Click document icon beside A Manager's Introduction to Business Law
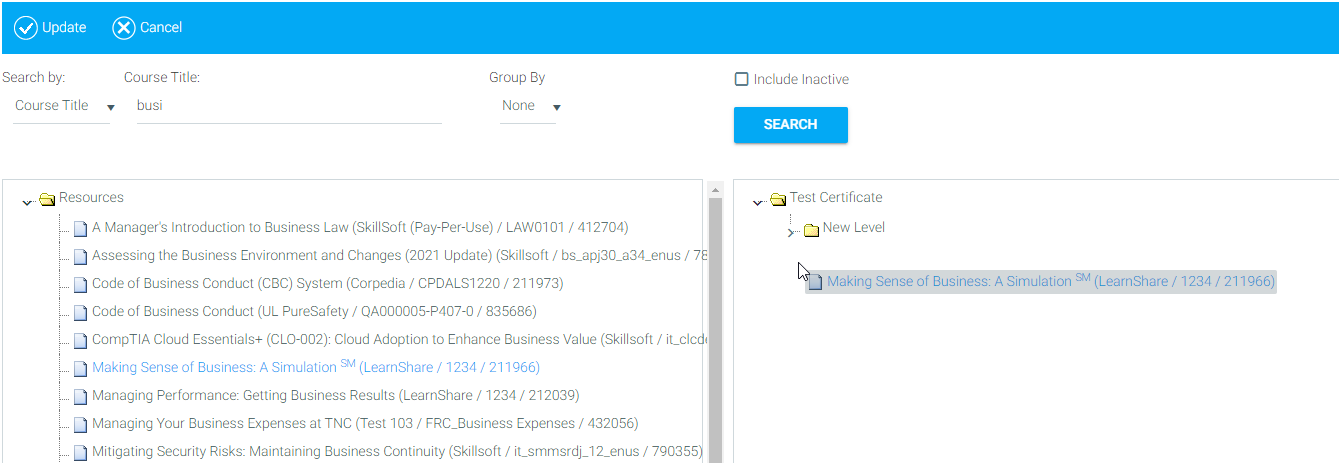Image resolution: width=1339 pixels, height=463 pixels. pos(80,229)
